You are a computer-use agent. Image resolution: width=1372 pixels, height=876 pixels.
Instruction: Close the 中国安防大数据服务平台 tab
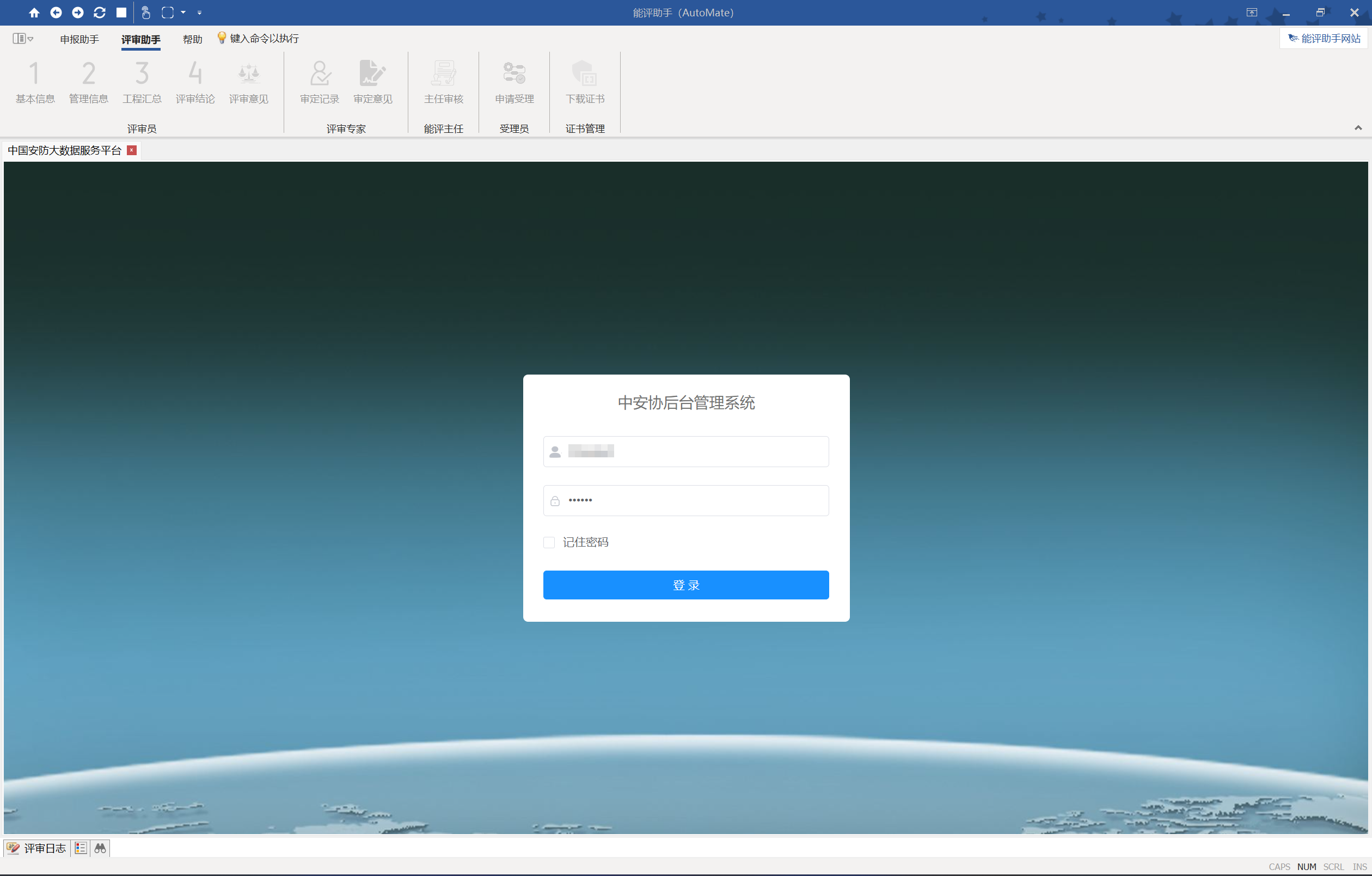click(x=132, y=150)
